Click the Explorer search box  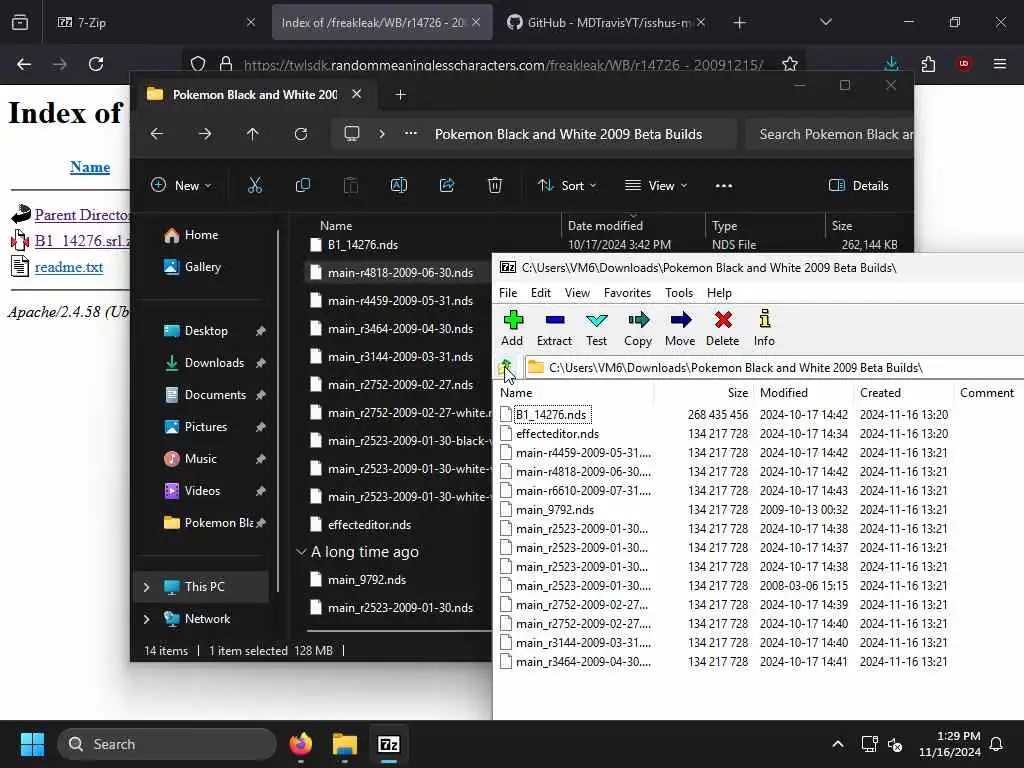[x=830, y=134]
